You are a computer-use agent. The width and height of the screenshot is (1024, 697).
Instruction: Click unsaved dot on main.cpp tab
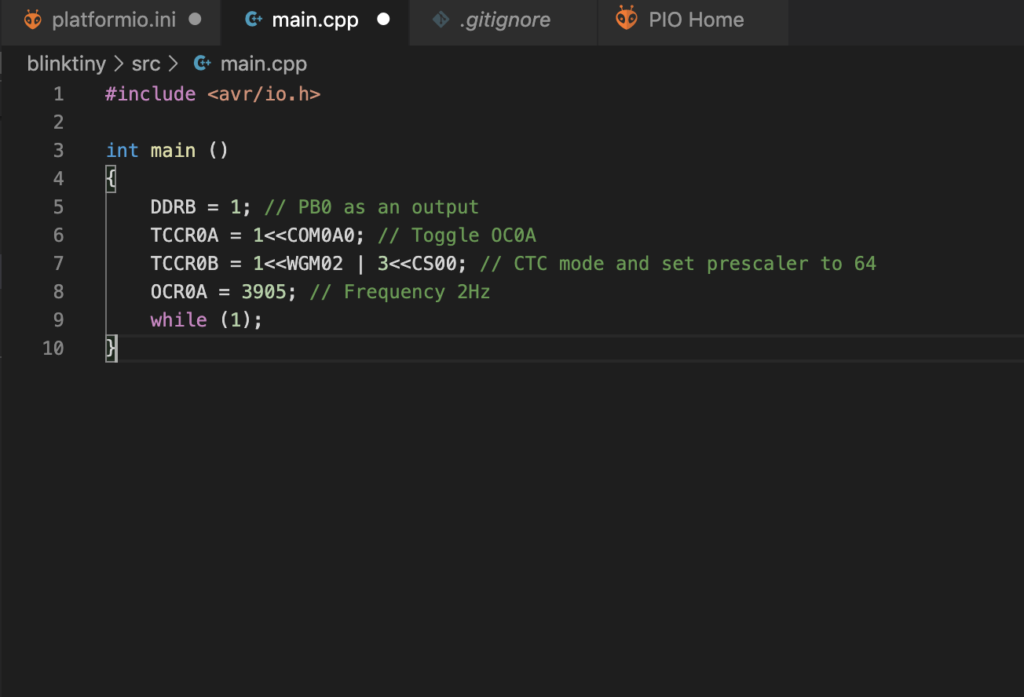pos(383,20)
